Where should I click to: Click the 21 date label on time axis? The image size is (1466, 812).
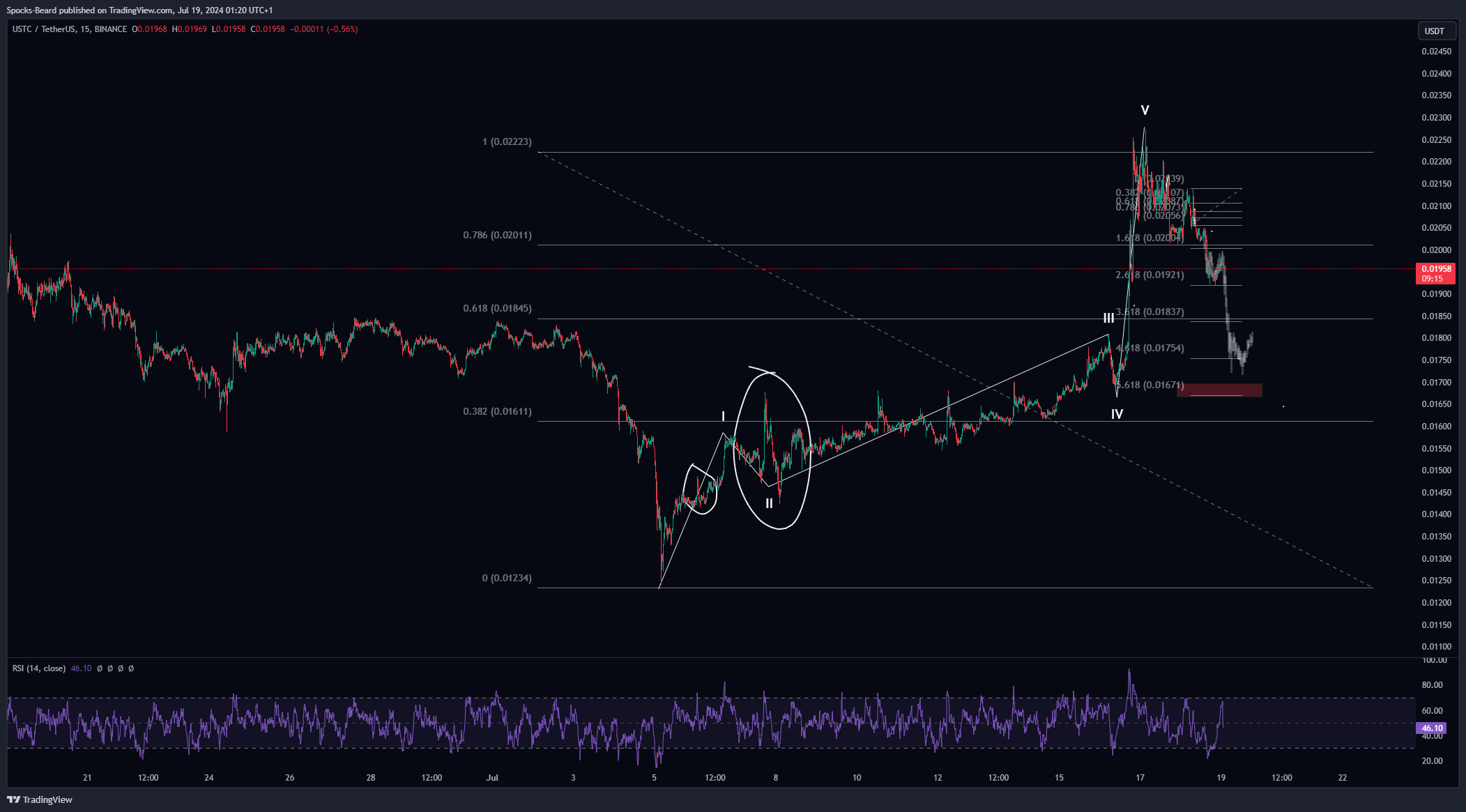click(x=87, y=778)
